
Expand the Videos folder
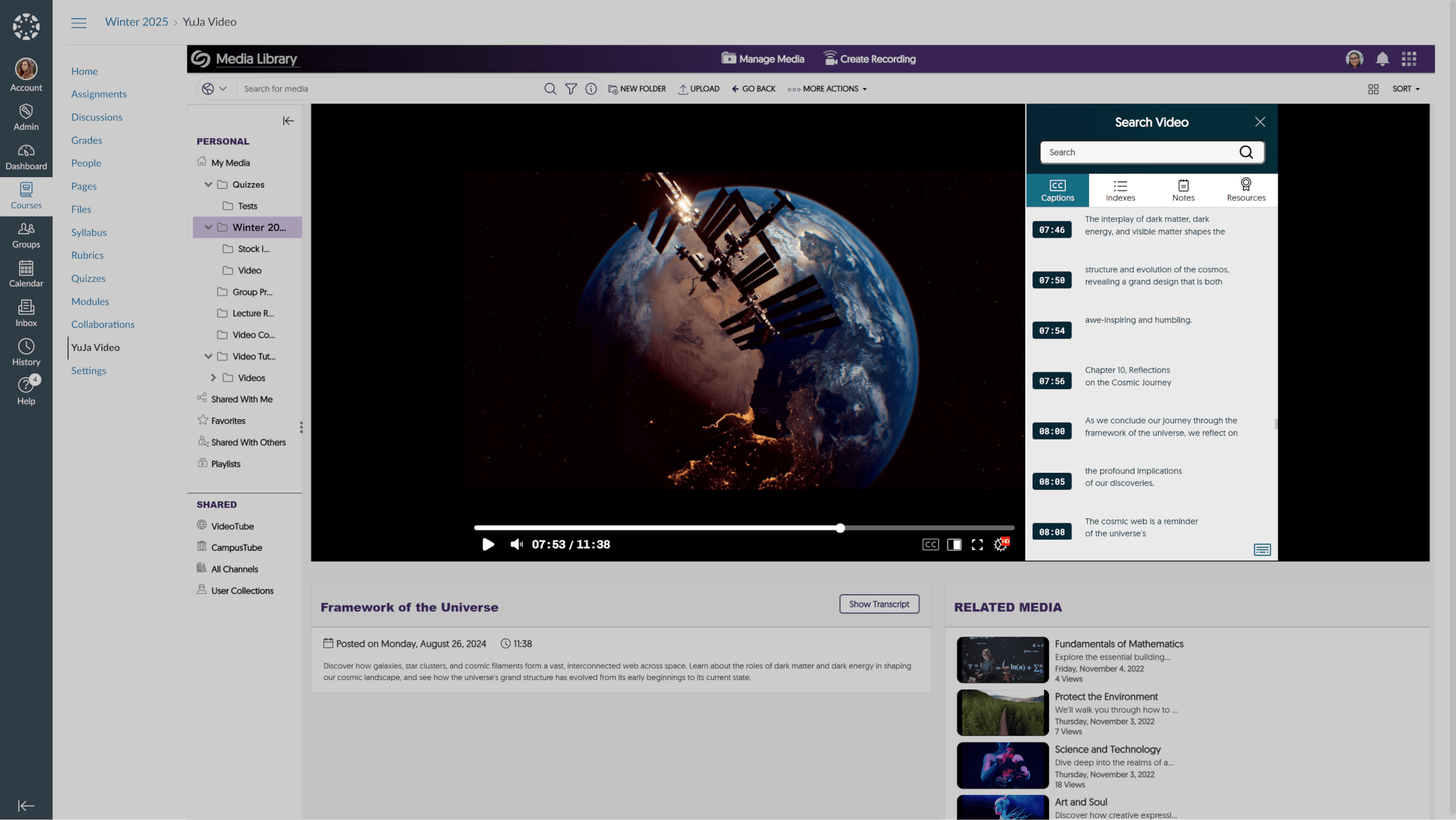point(214,378)
